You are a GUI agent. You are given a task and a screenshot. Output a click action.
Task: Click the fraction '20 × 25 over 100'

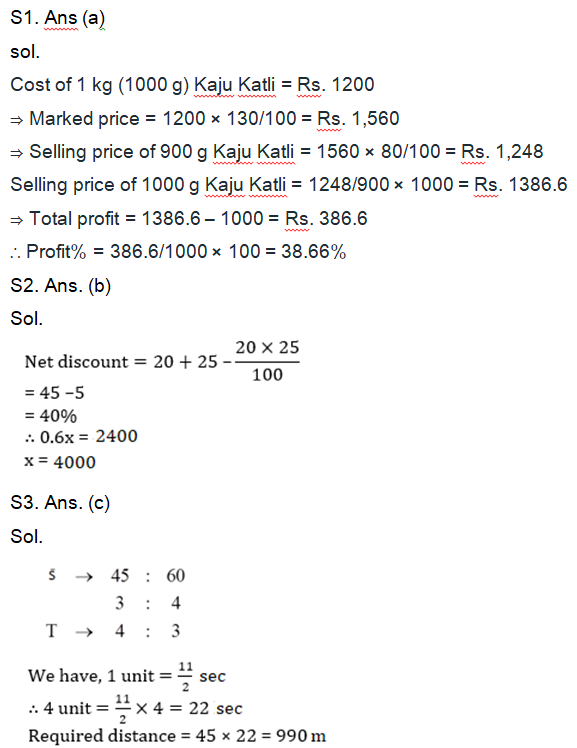point(267,361)
